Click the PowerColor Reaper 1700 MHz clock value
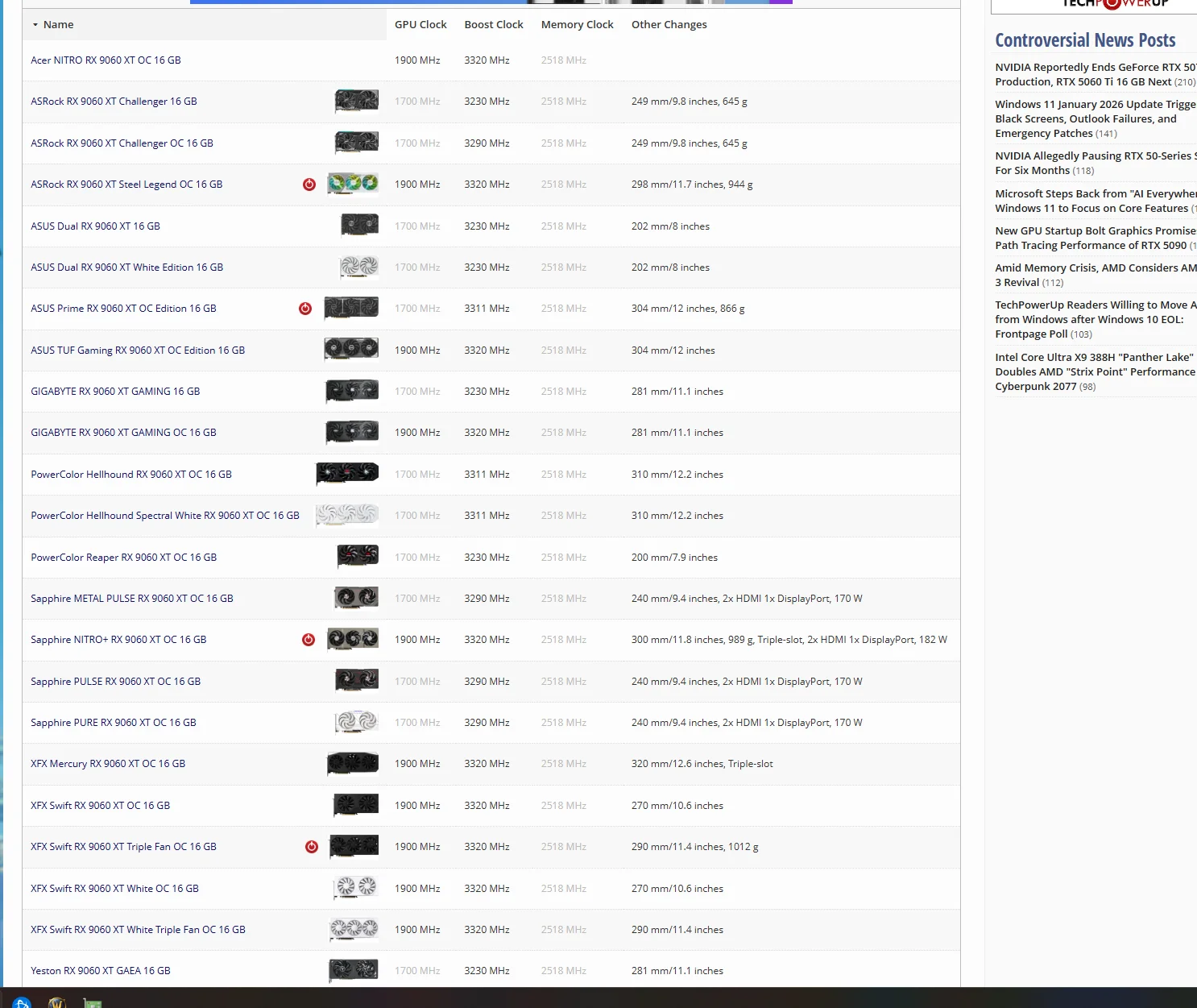Image resolution: width=1197 pixels, height=1008 pixels. coord(416,557)
